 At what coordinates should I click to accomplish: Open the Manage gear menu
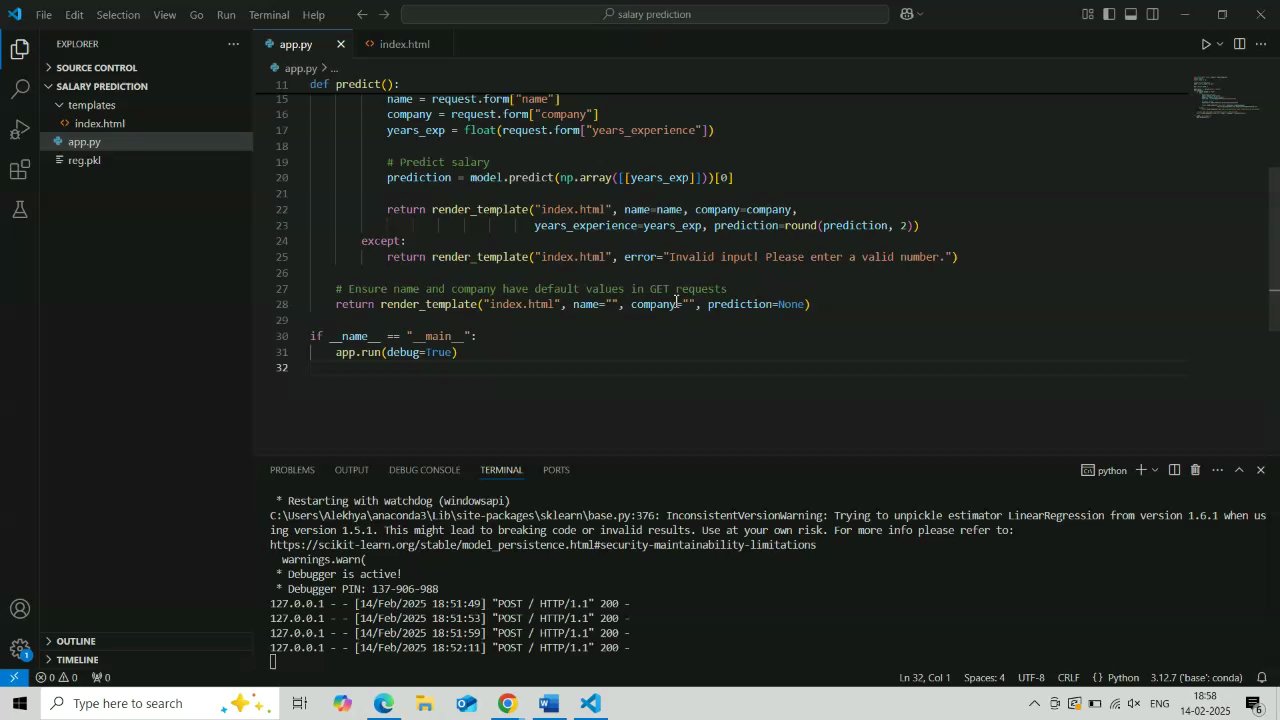coord(20,649)
